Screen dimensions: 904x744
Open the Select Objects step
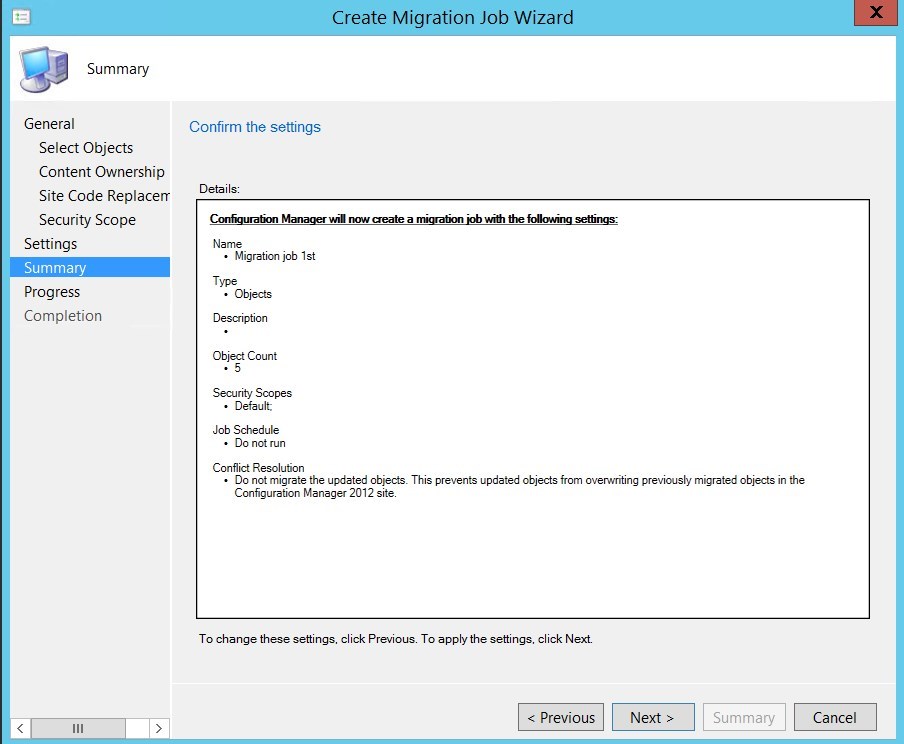pyautogui.click(x=85, y=147)
